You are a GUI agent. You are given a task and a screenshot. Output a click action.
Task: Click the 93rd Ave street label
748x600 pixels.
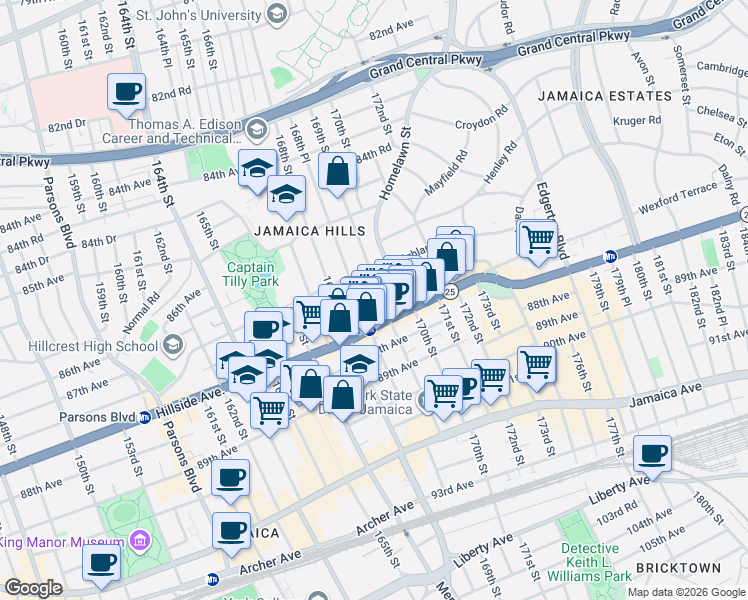[x=452, y=490]
